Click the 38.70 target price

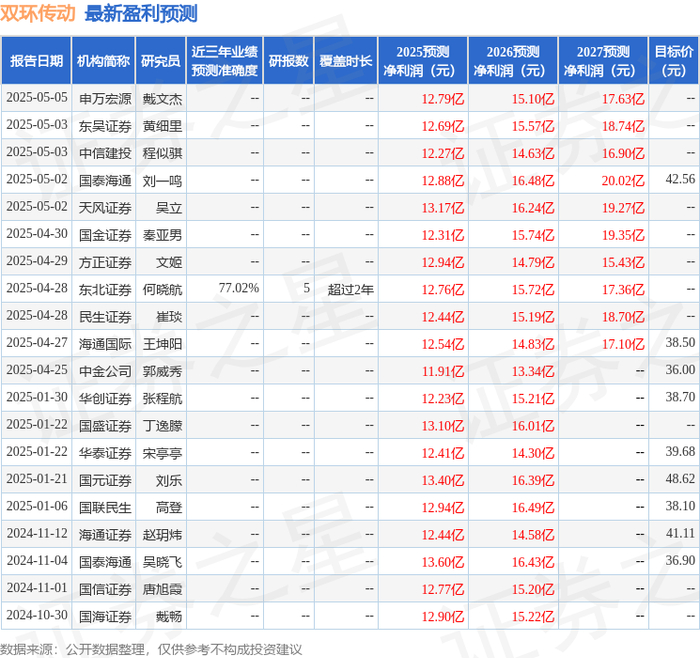[680, 397]
